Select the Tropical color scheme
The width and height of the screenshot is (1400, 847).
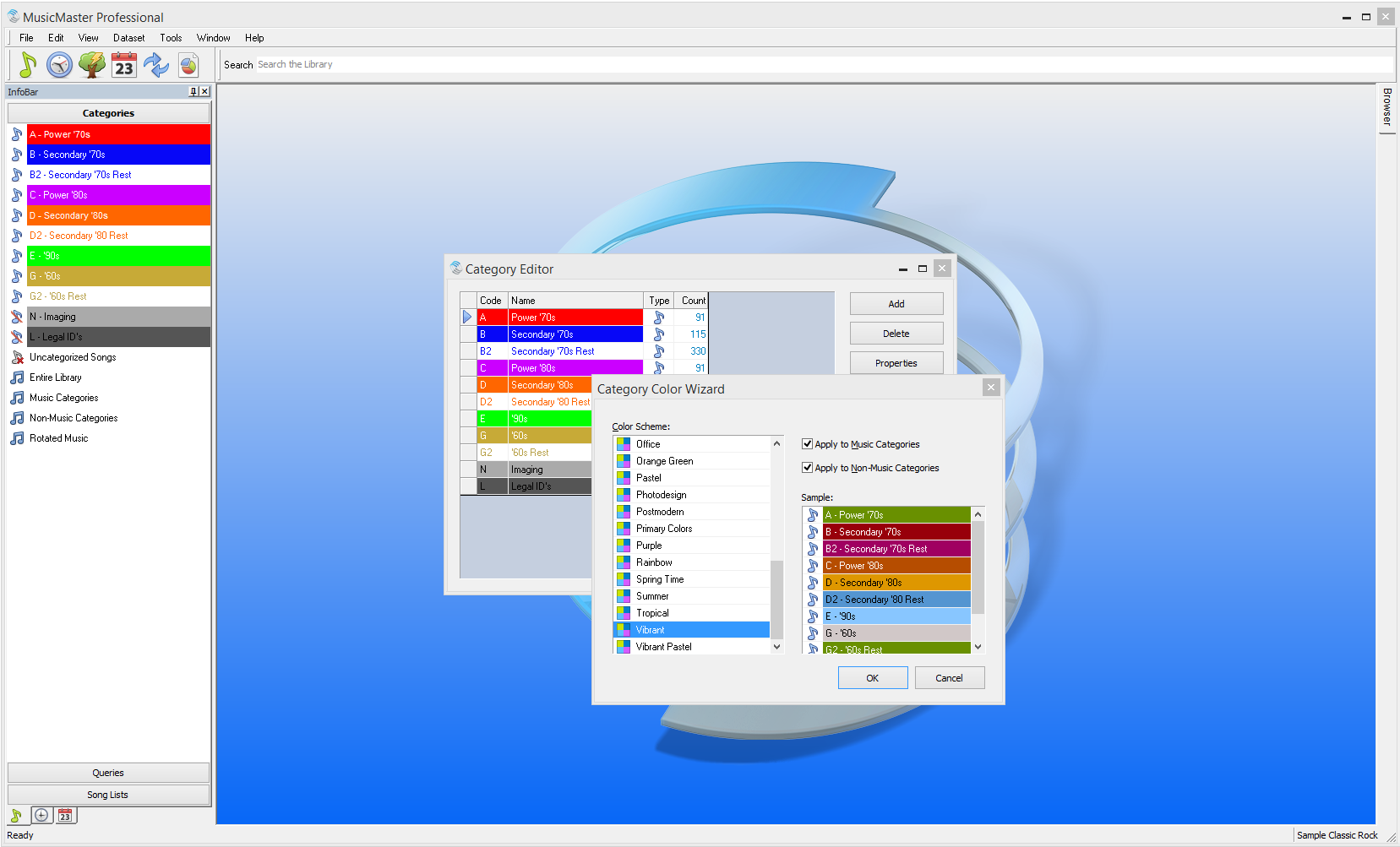pyautogui.click(x=692, y=613)
